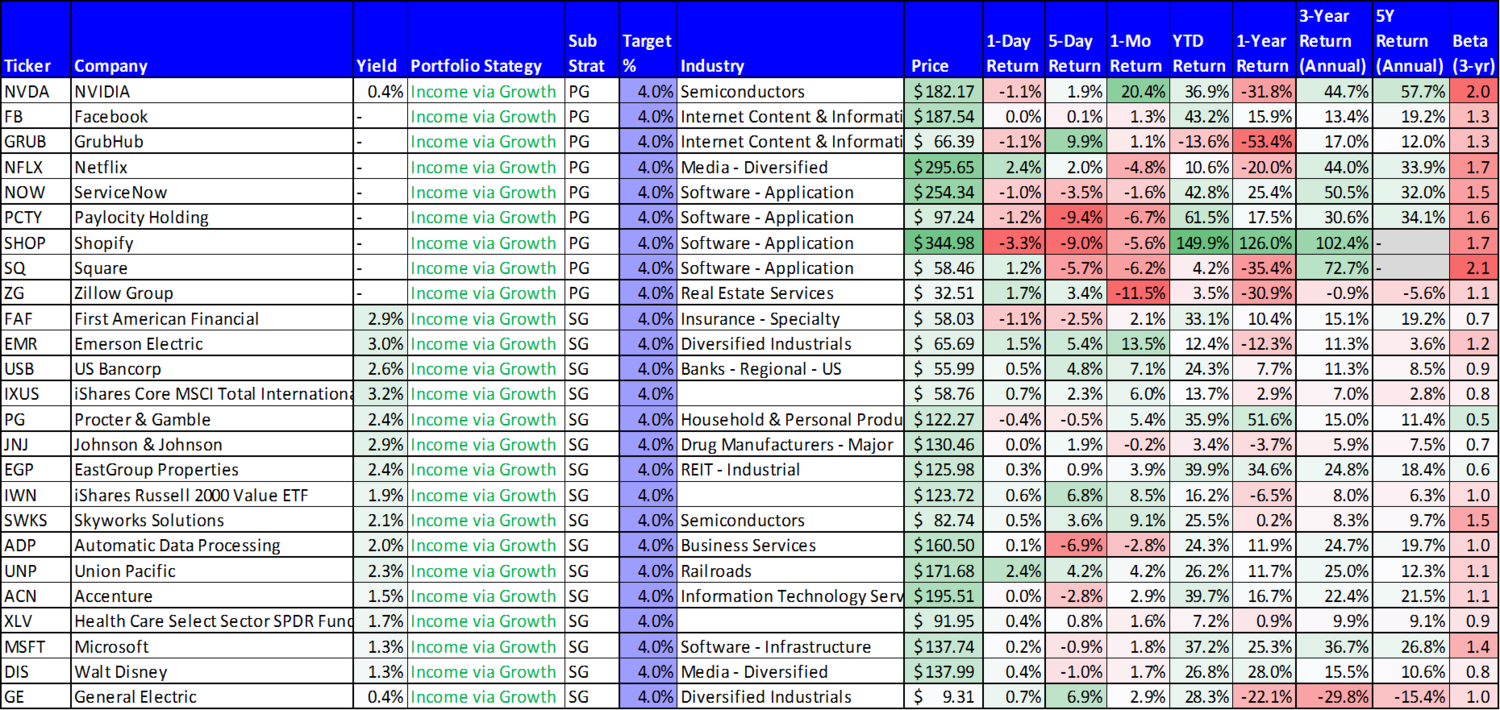Select Insurance - Specialty industry cell

[x=790, y=319]
